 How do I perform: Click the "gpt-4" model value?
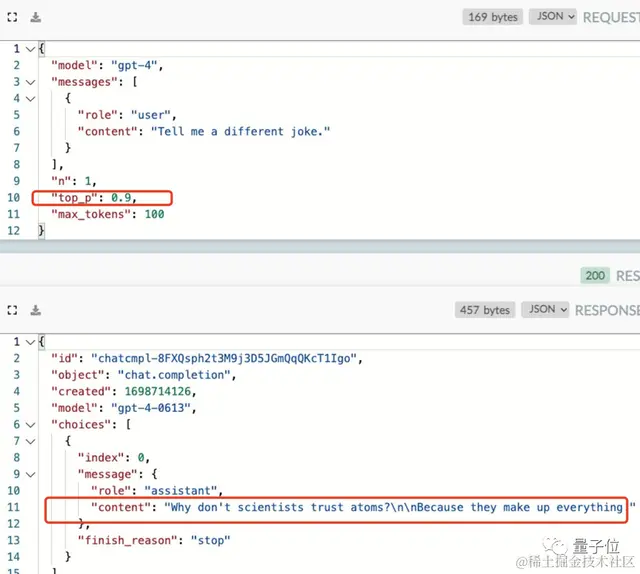(134, 65)
